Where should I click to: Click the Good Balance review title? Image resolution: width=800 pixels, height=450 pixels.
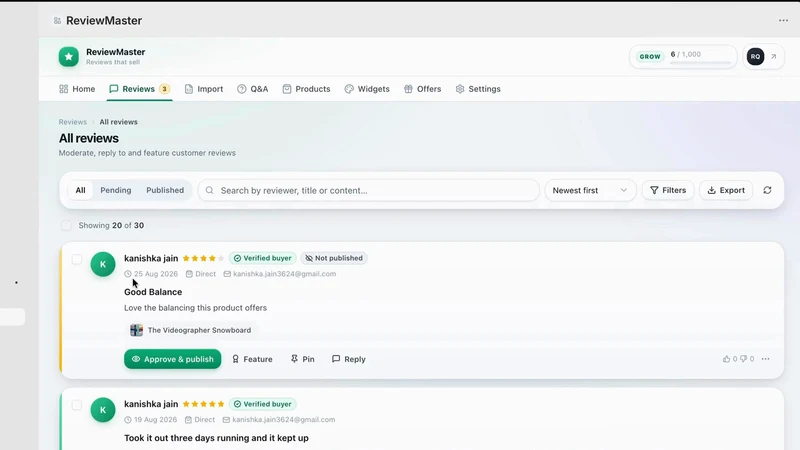pos(153,292)
